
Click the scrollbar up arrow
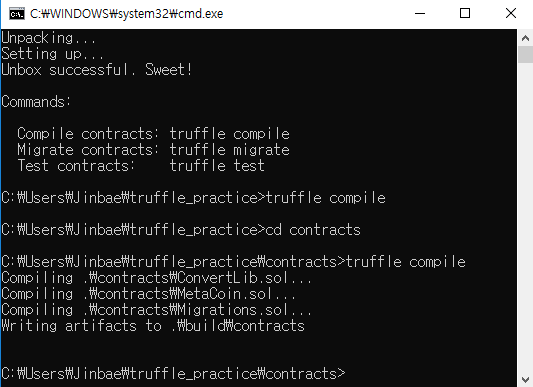pyautogui.click(x=525, y=38)
